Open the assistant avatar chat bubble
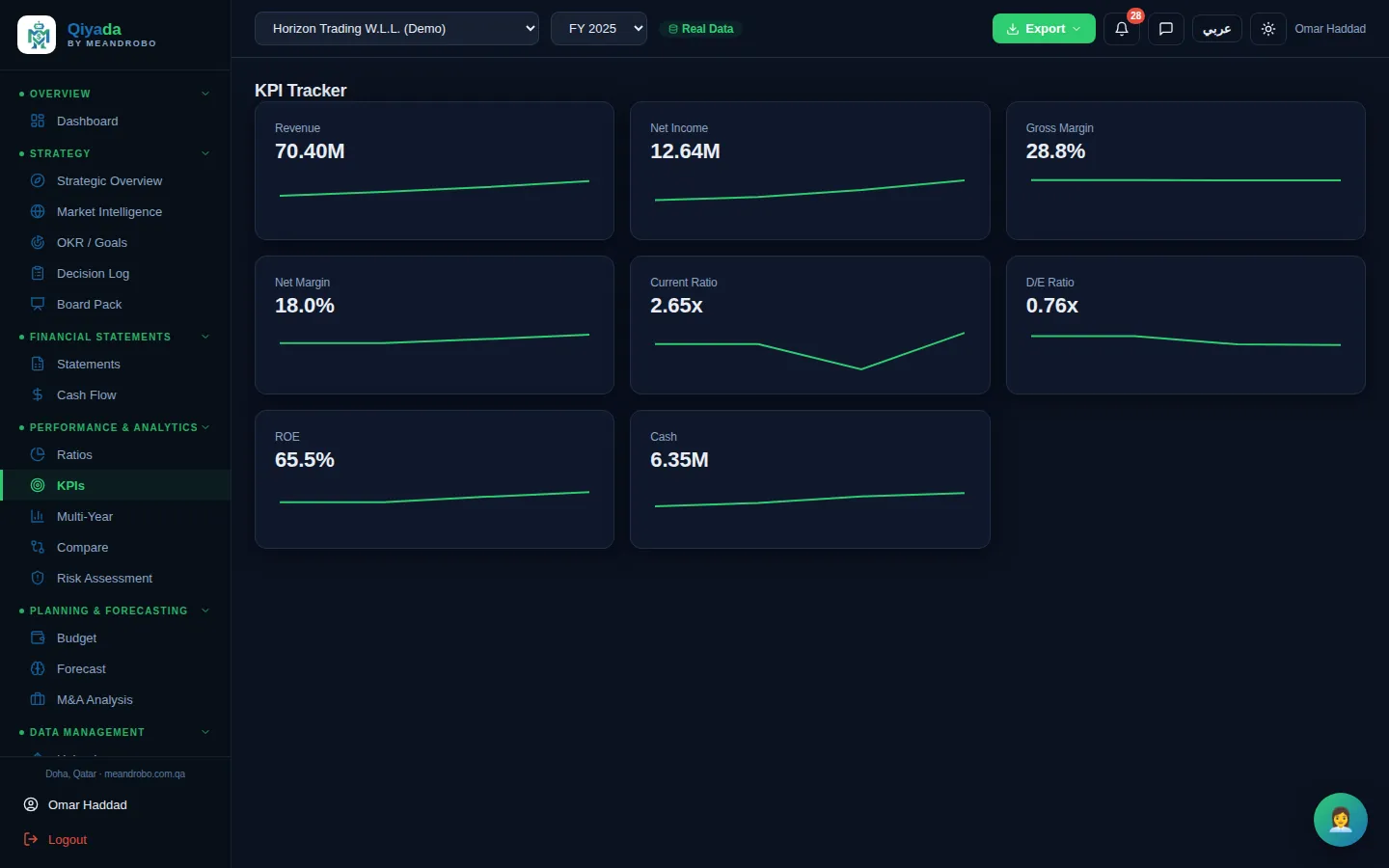Viewport: 1389px width, 868px height. coord(1341,820)
